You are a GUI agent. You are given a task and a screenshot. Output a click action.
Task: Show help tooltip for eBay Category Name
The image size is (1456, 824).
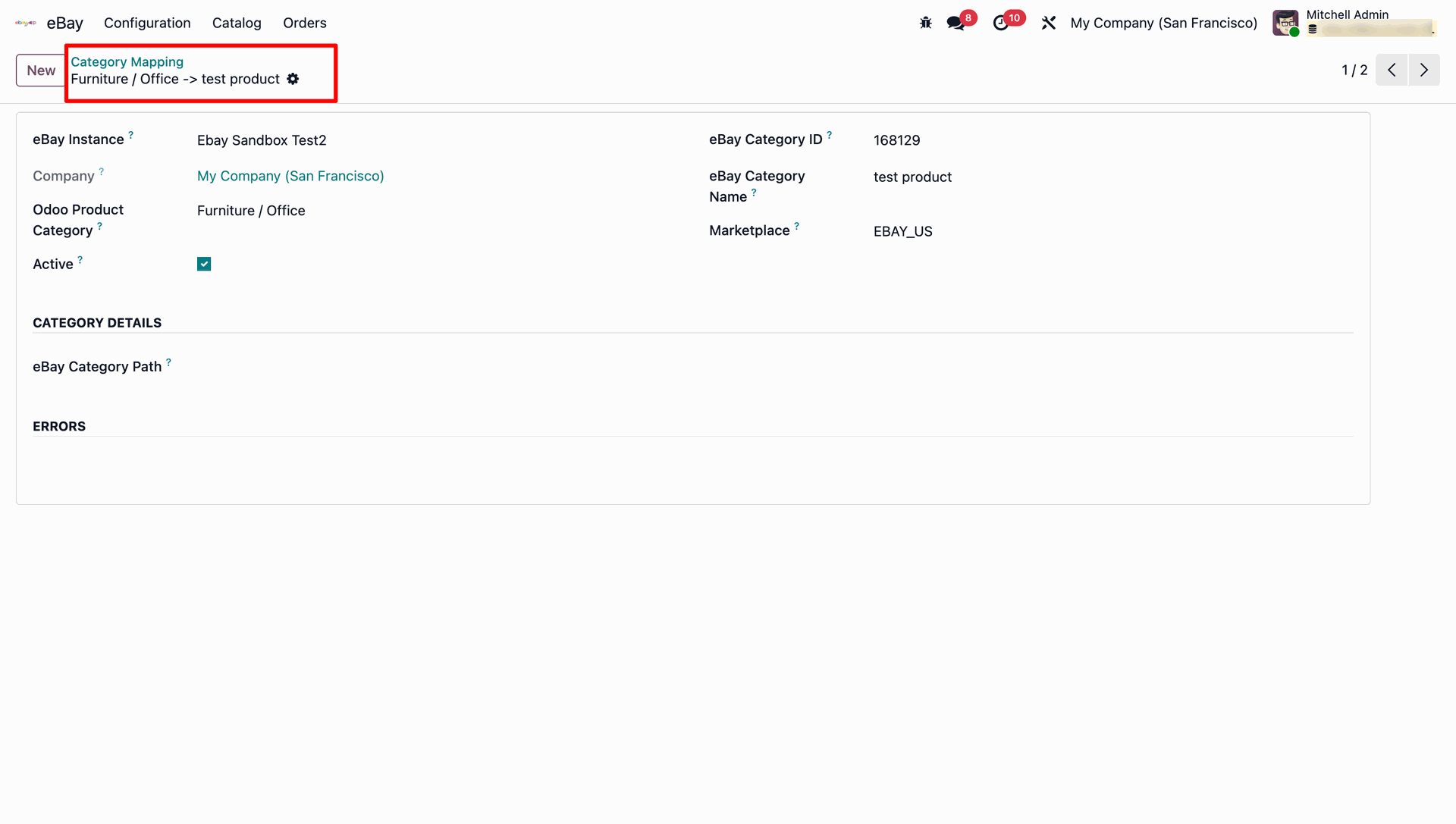[x=754, y=193]
